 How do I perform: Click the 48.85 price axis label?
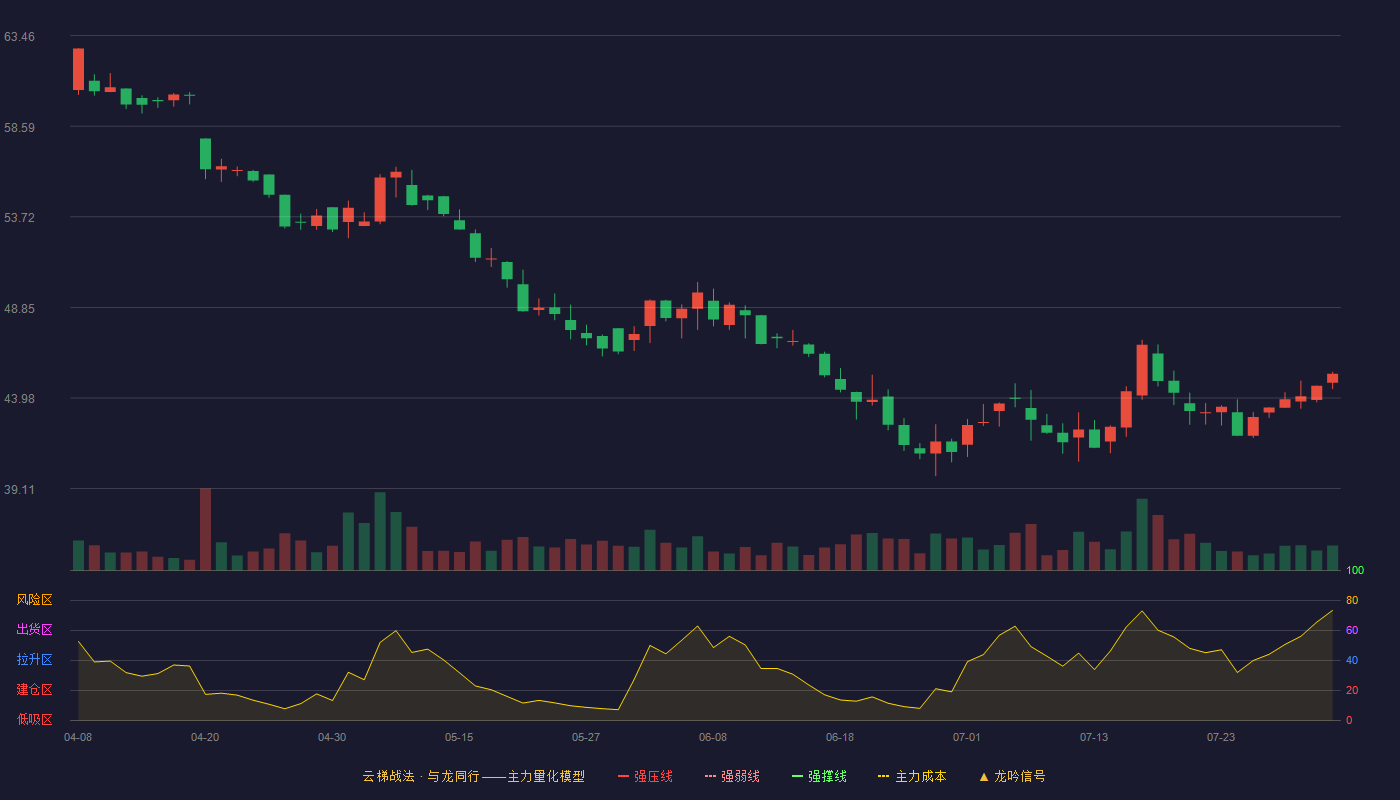[19, 309]
